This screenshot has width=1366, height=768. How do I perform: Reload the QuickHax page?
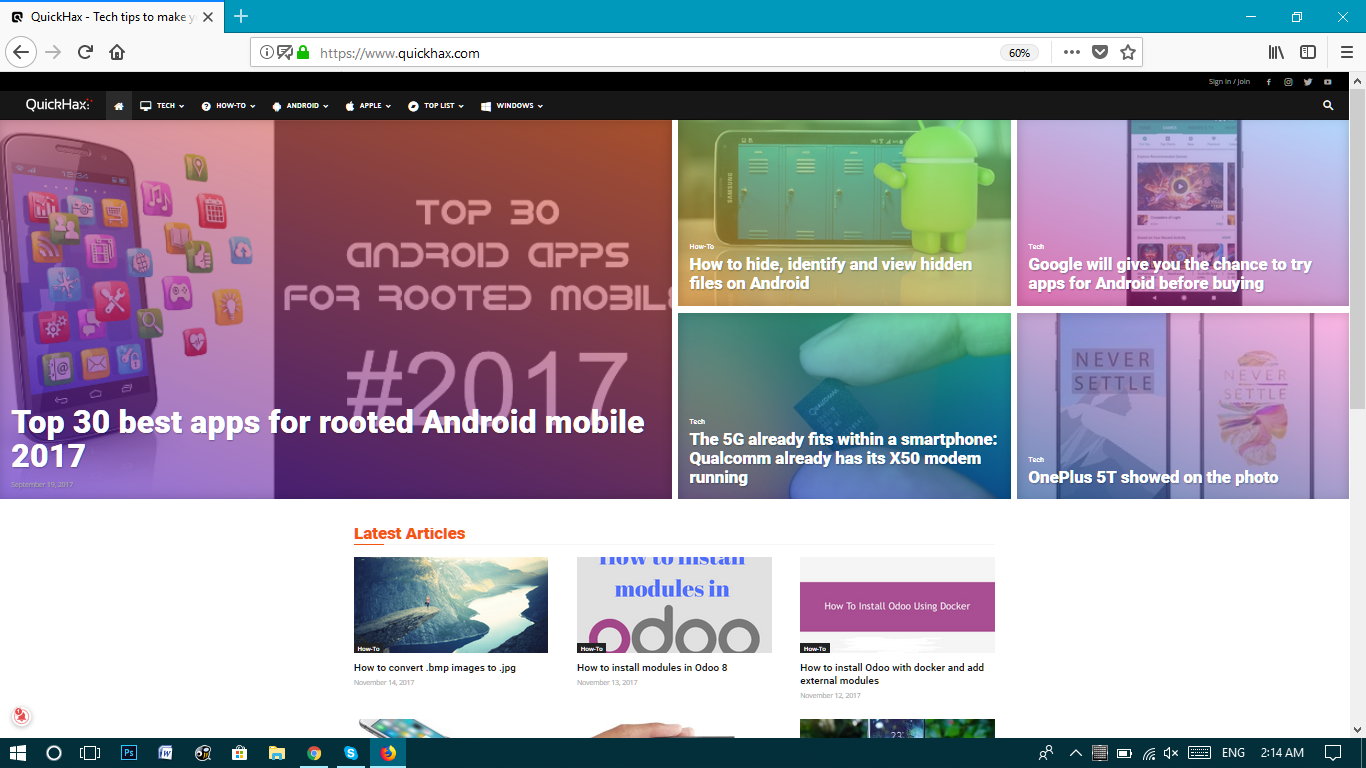[x=85, y=52]
